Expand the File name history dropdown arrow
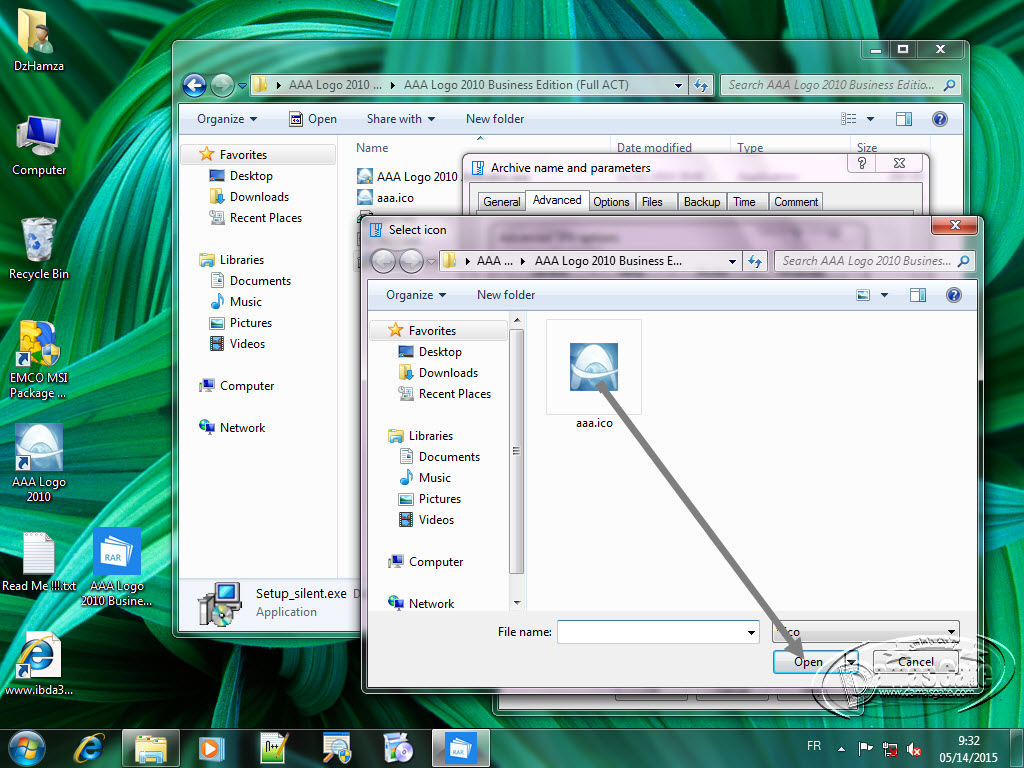 (751, 632)
